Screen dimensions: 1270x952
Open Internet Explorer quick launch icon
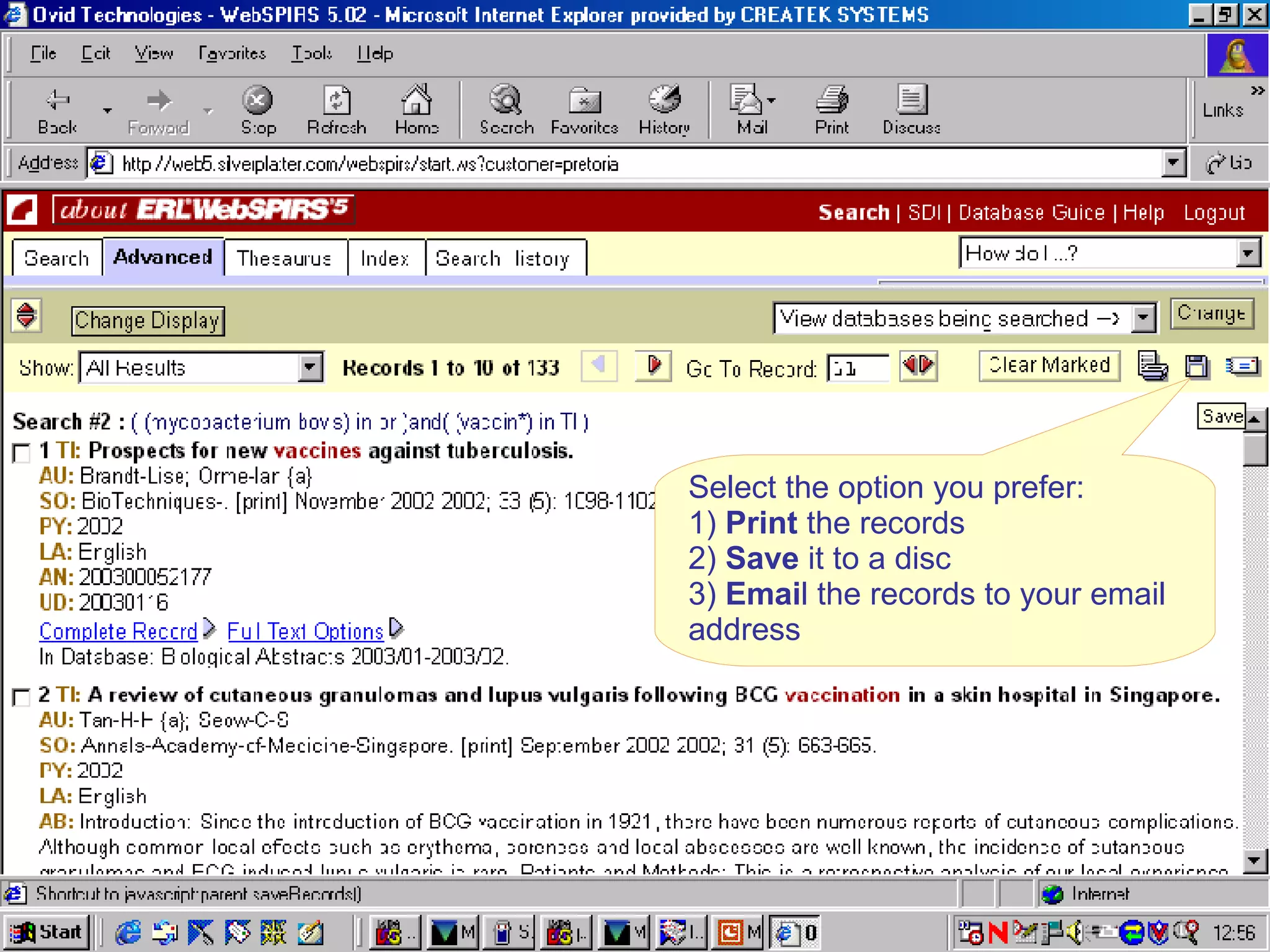(x=128, y=932)
